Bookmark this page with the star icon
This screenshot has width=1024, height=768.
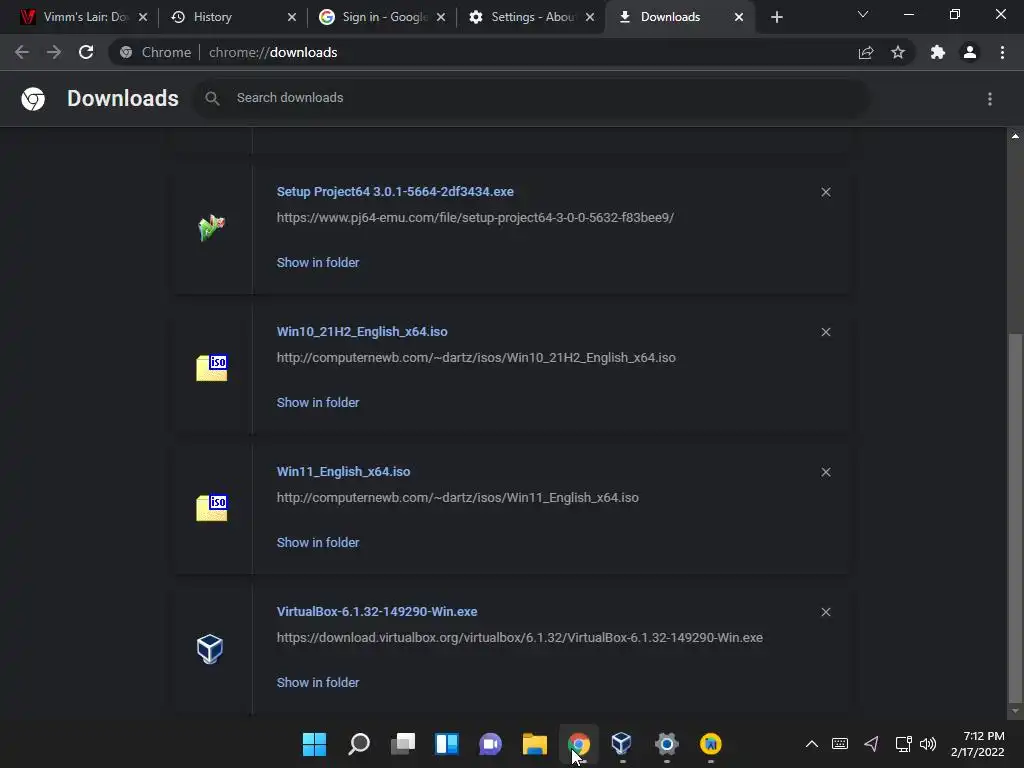pos(898,52)
